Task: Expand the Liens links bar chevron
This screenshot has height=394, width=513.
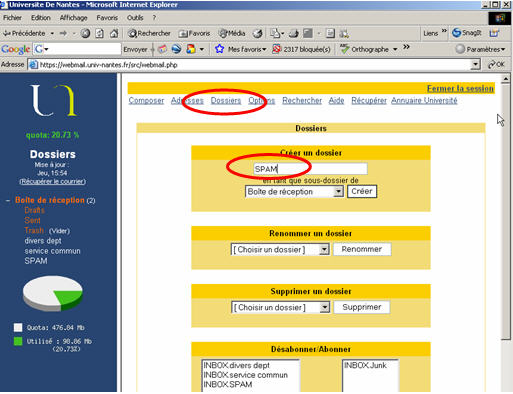Action: coord(444,31)
